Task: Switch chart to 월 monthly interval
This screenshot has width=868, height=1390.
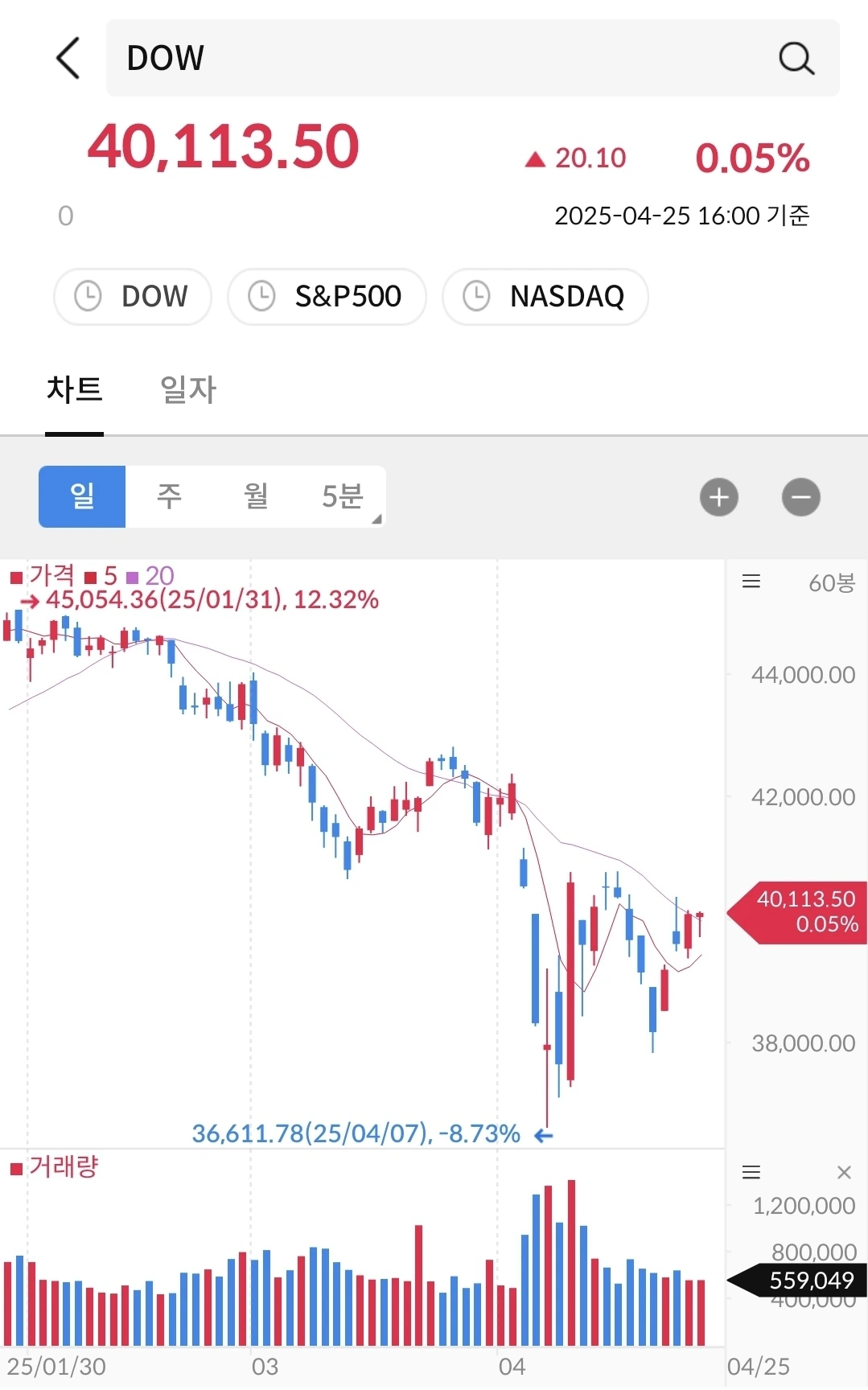Action: tap(256, 496)
